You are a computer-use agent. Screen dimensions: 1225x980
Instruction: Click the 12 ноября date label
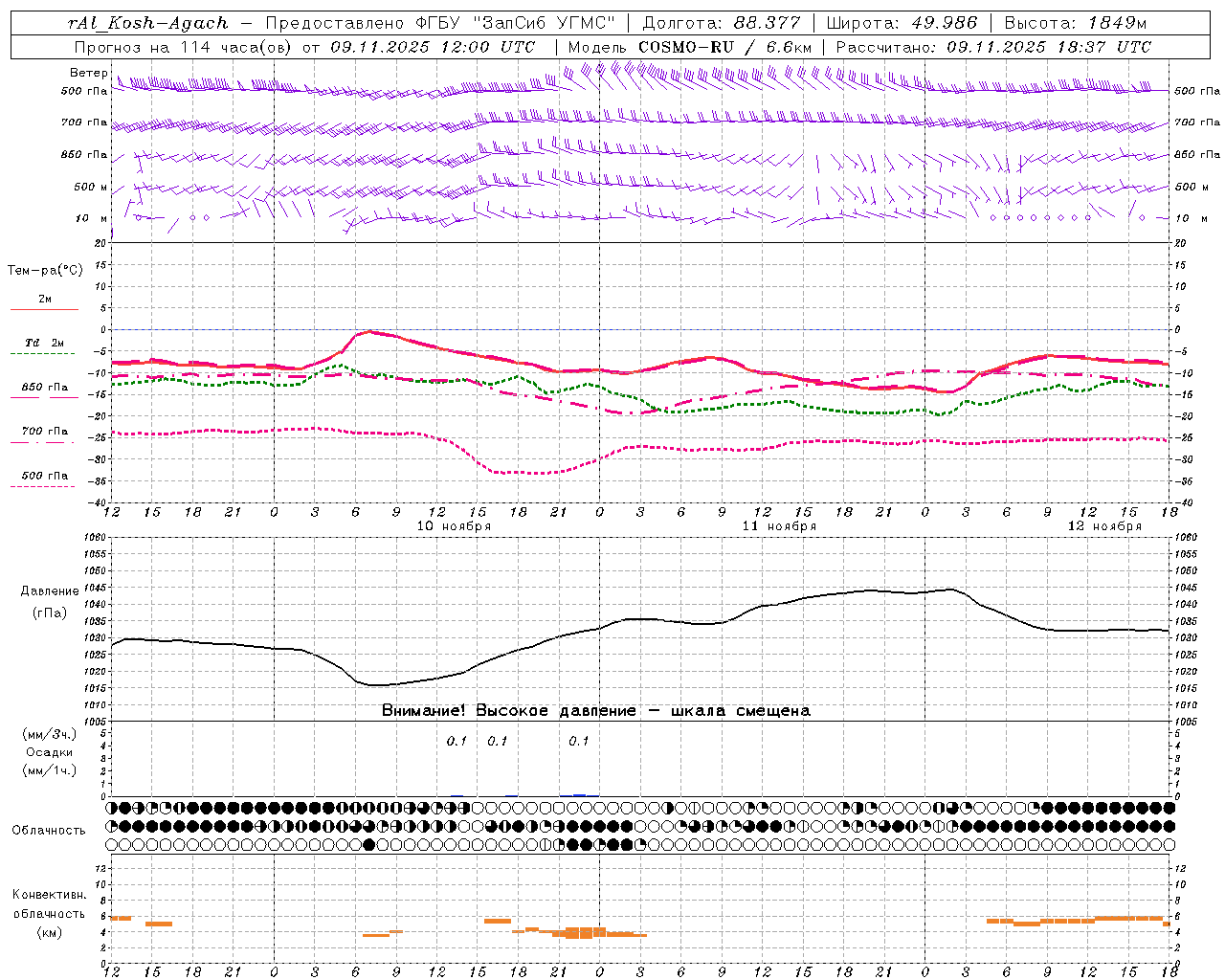point(1104,526)
